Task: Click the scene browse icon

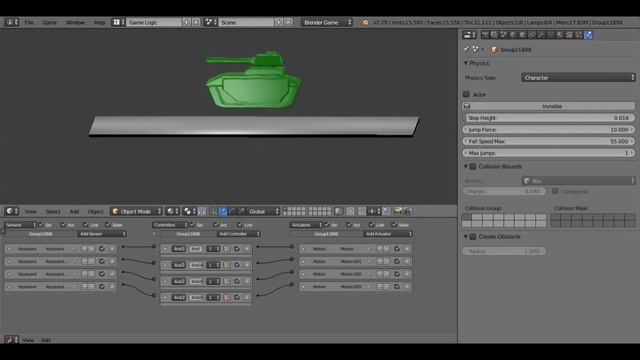Action: (x=211, y=22)
